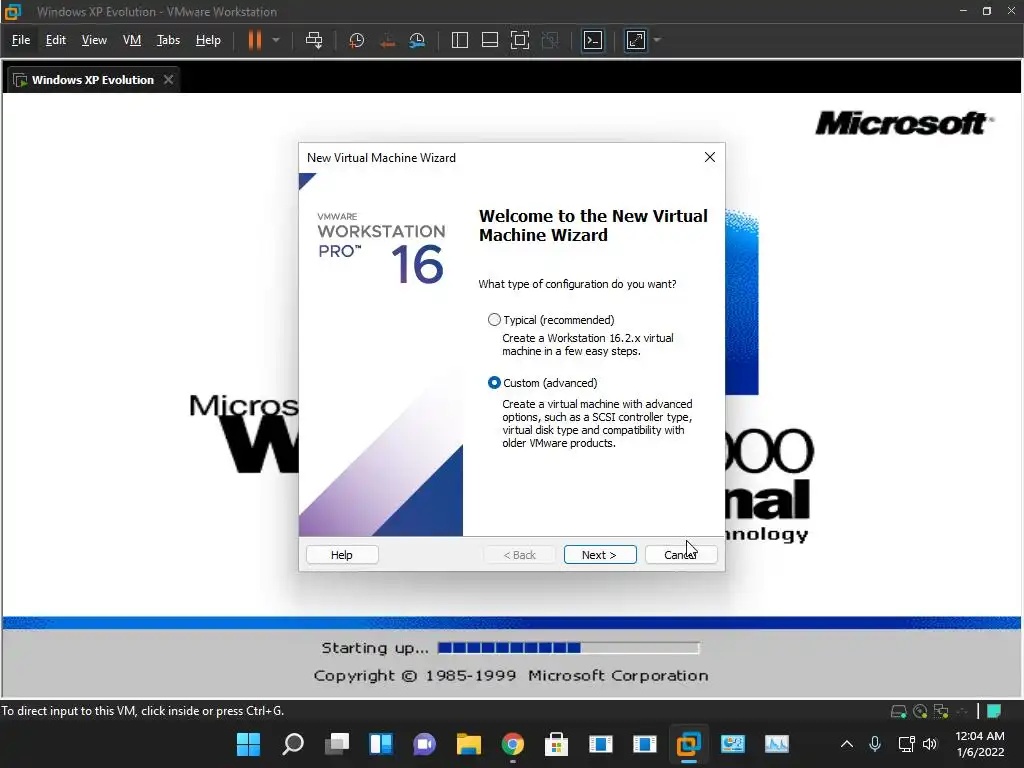Open taskbar Search
The width and height of the screenshot is (1024, 768).
[293, 744]
